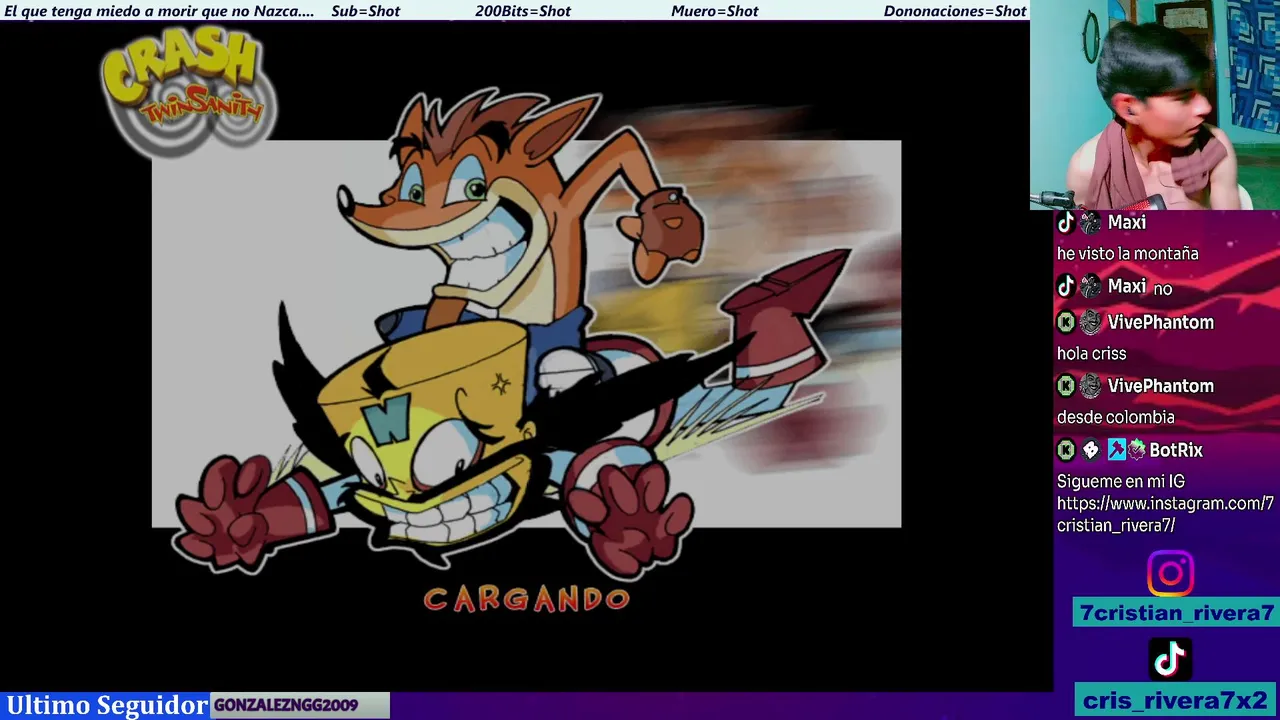Click the large TikTok logo icon

pyautogui.click(x=1170, y=660)
